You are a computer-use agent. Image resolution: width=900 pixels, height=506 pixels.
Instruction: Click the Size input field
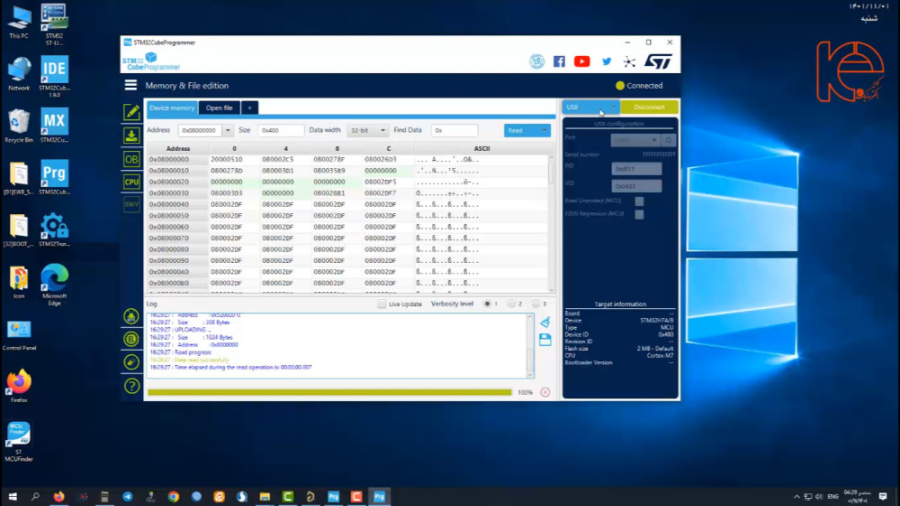pos(281,131)
